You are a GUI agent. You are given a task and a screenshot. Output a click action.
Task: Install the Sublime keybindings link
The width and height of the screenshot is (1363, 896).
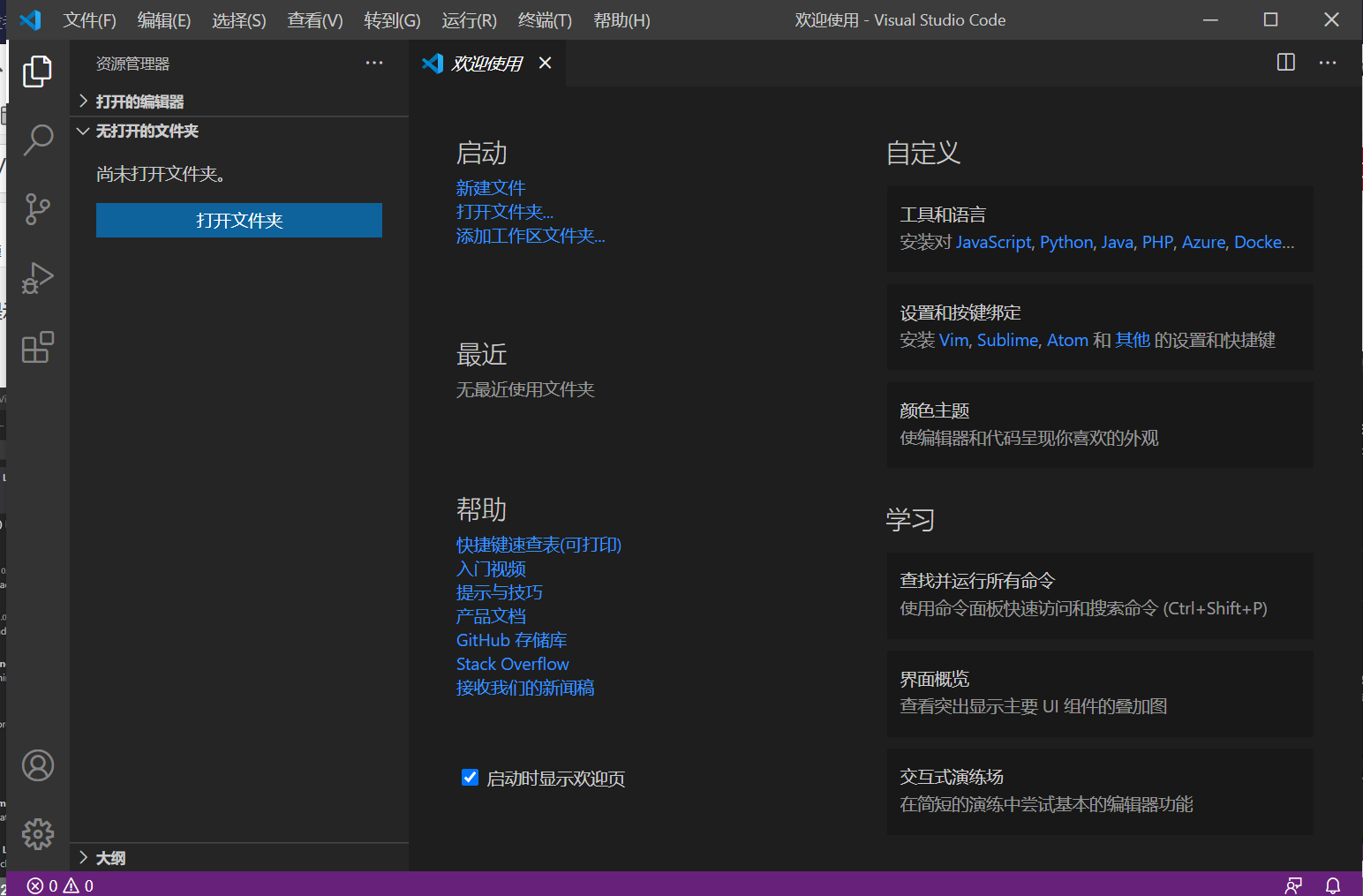point(1007,340)
